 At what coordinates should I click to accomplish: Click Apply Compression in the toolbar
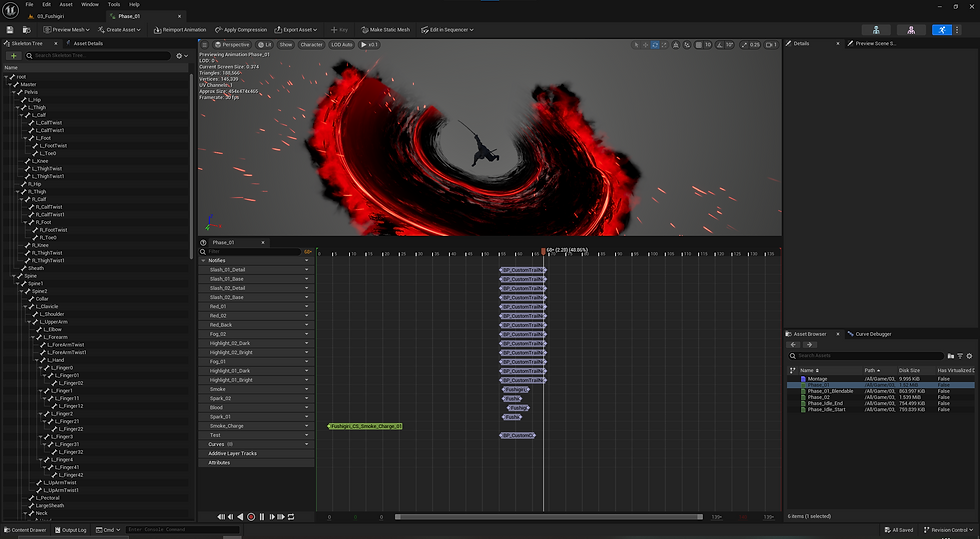244,30
